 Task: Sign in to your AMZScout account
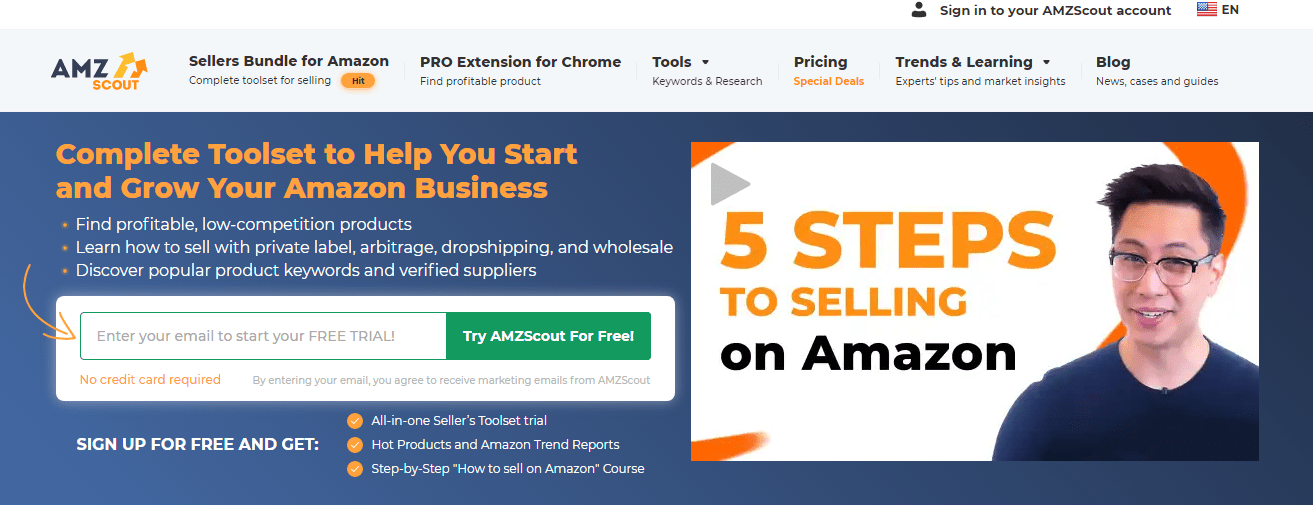click(x=1055, y=10)
